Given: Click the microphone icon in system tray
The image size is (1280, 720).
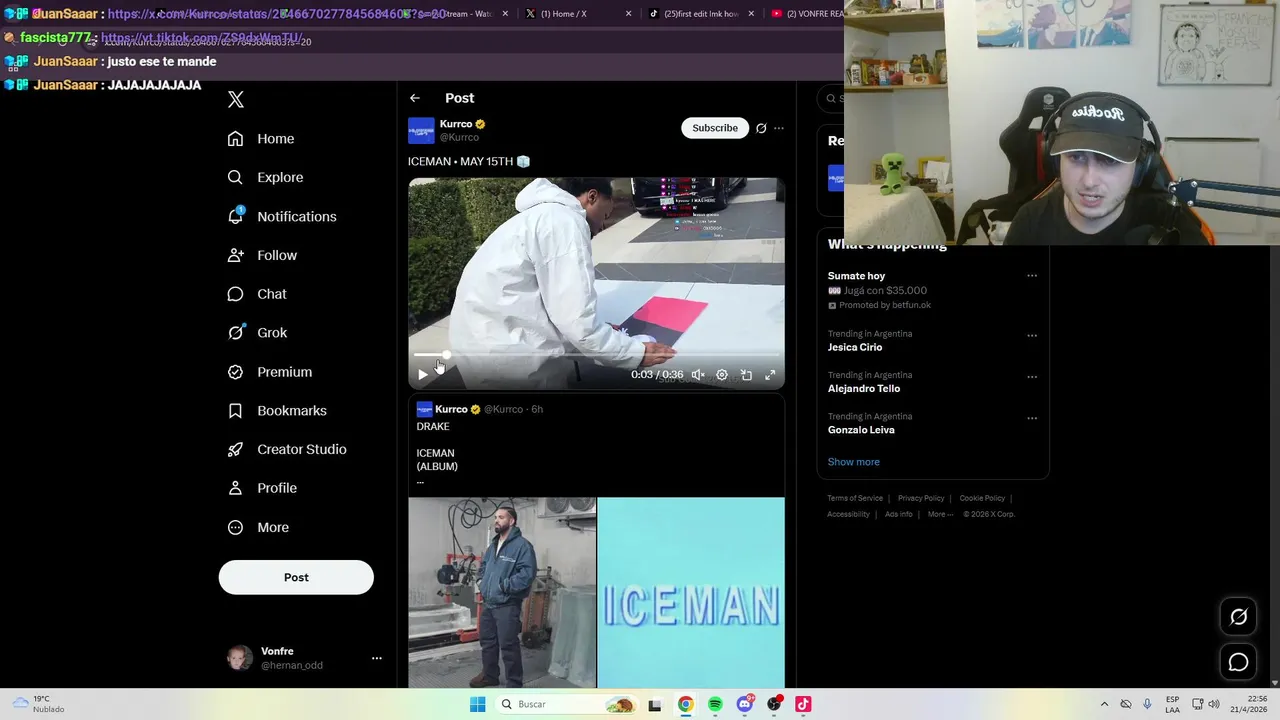Looking at the screenshot, I should 1147,704.
